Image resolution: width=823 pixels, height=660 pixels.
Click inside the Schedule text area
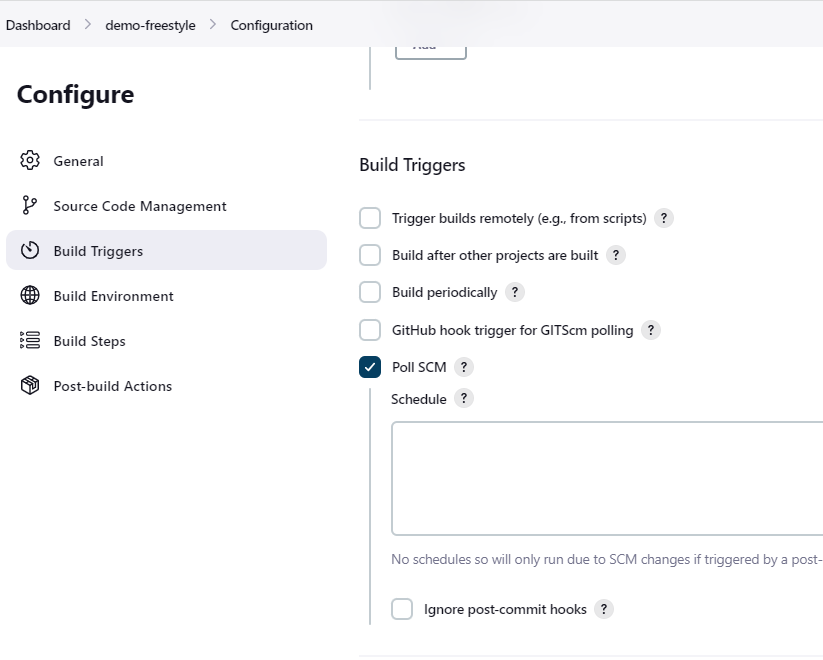tap(606, 478)
